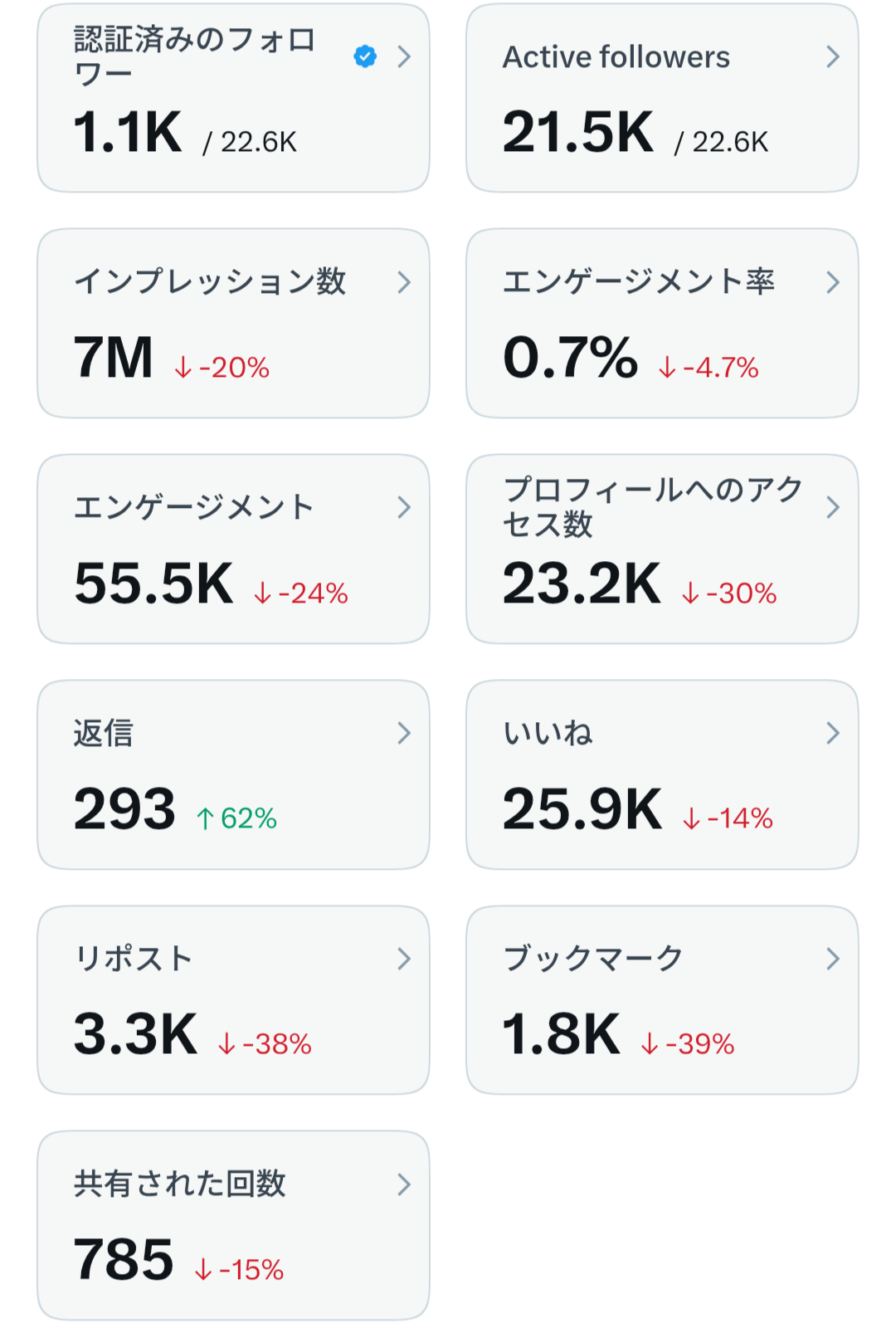The image size is (896, 1333).
Task: Open the いいね card chevron arrow
Action: pyautogui.click(x=833, y=733)
